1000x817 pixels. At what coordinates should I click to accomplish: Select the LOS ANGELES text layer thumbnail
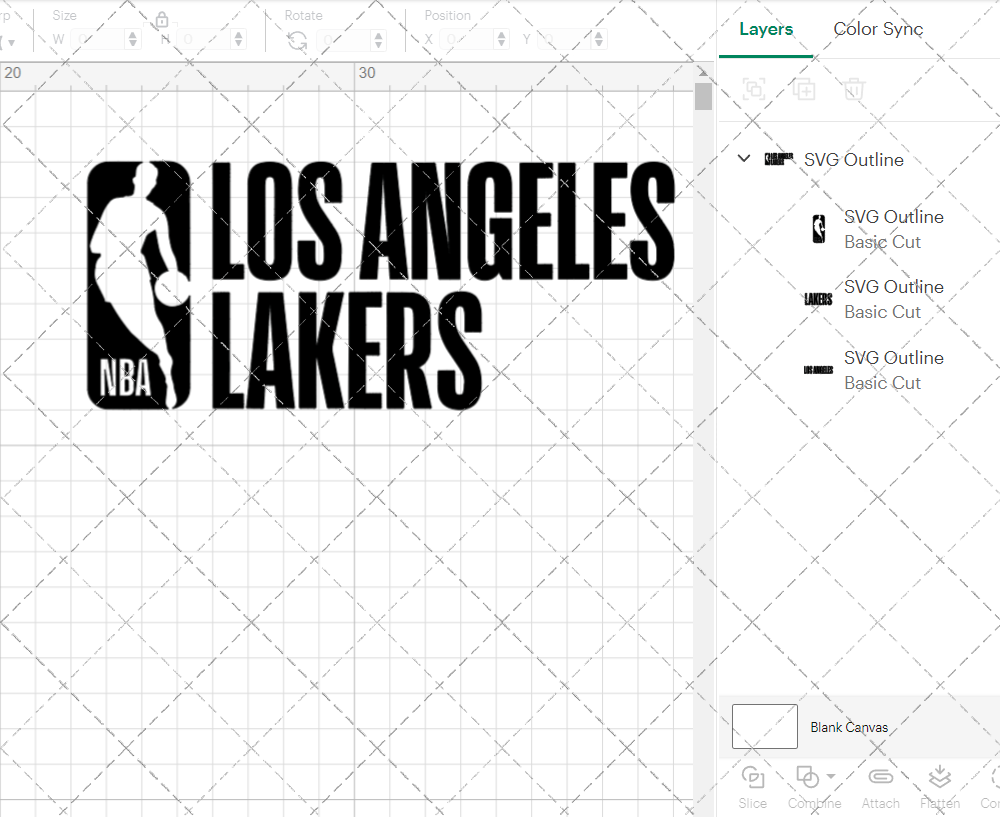pos(818,369)
